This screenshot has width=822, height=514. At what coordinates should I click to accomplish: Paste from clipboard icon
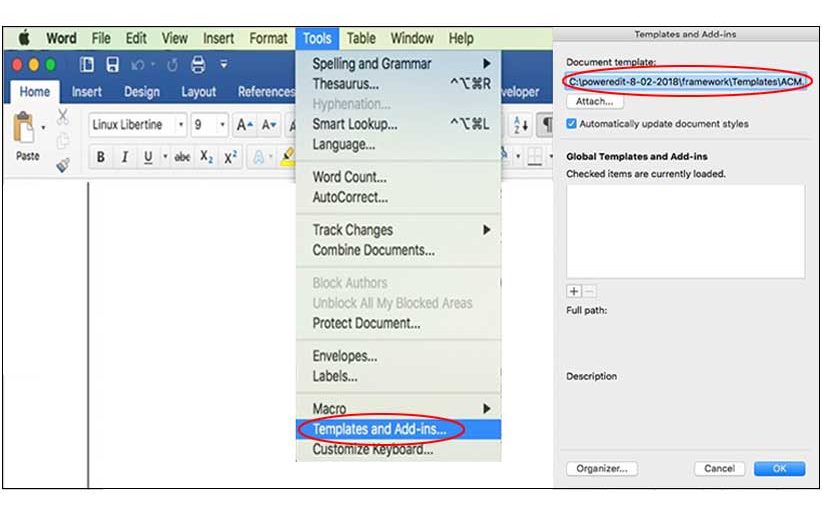coord(24,127)
